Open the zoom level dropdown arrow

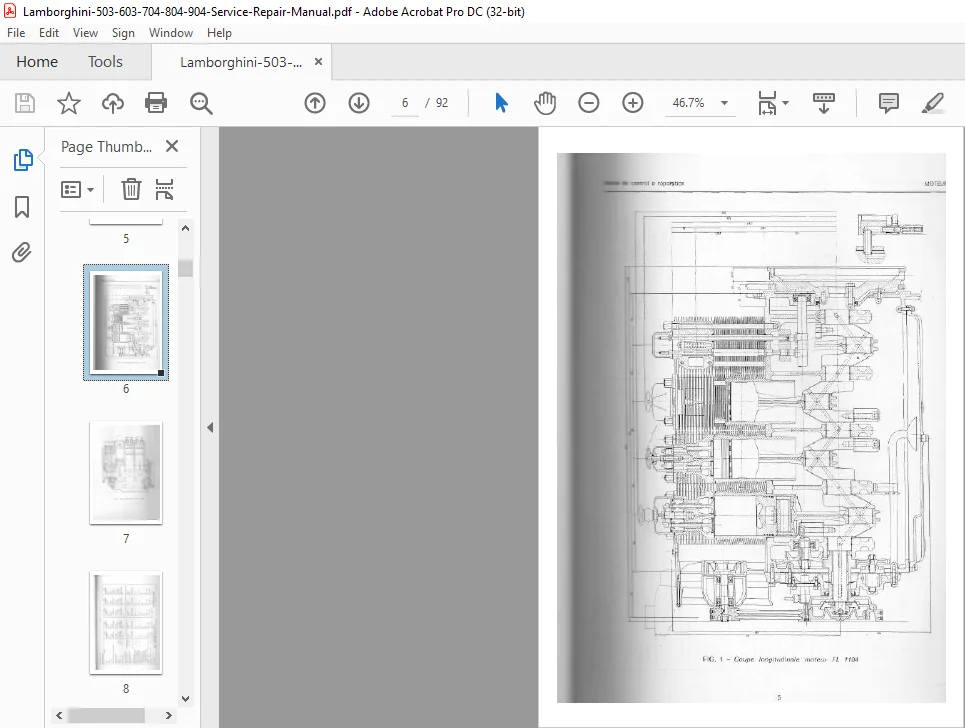click(x=724, y=103)
